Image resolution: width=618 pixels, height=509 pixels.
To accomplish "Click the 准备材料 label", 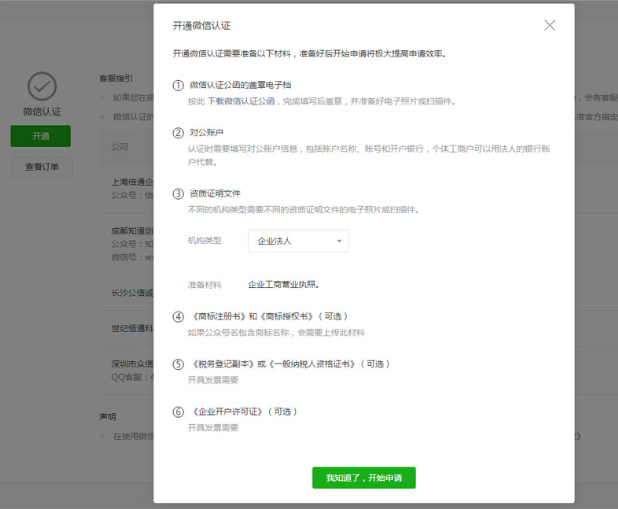I will [205, 285].
